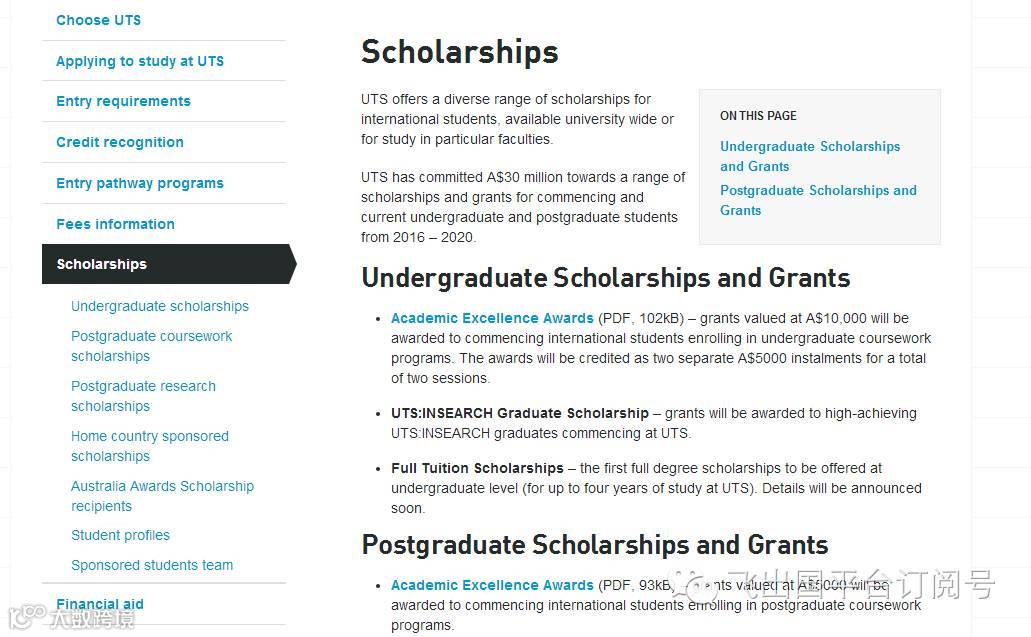1031x637 pixels.
Task: Open Postgraduate coursework scholarships sub-item
Action: (x=151, y=346)
